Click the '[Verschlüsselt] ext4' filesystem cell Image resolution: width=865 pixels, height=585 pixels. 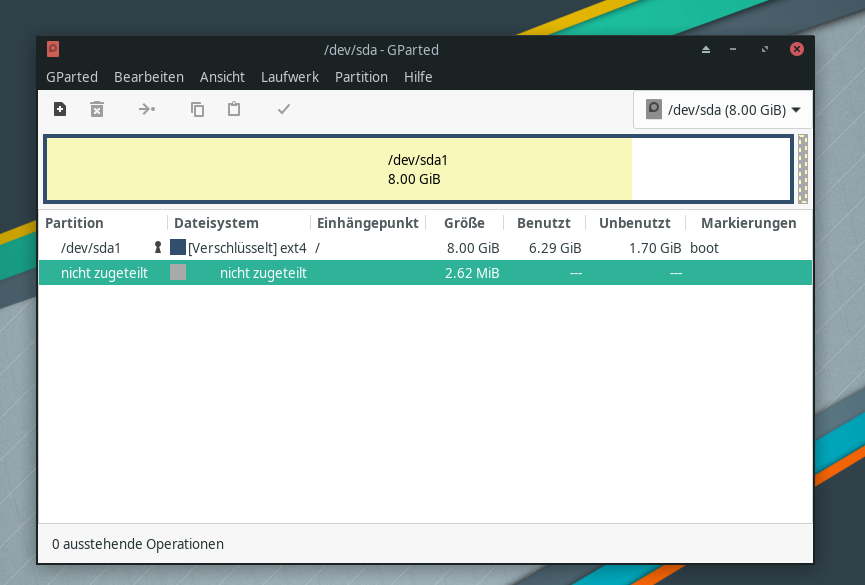coord(247,248)
